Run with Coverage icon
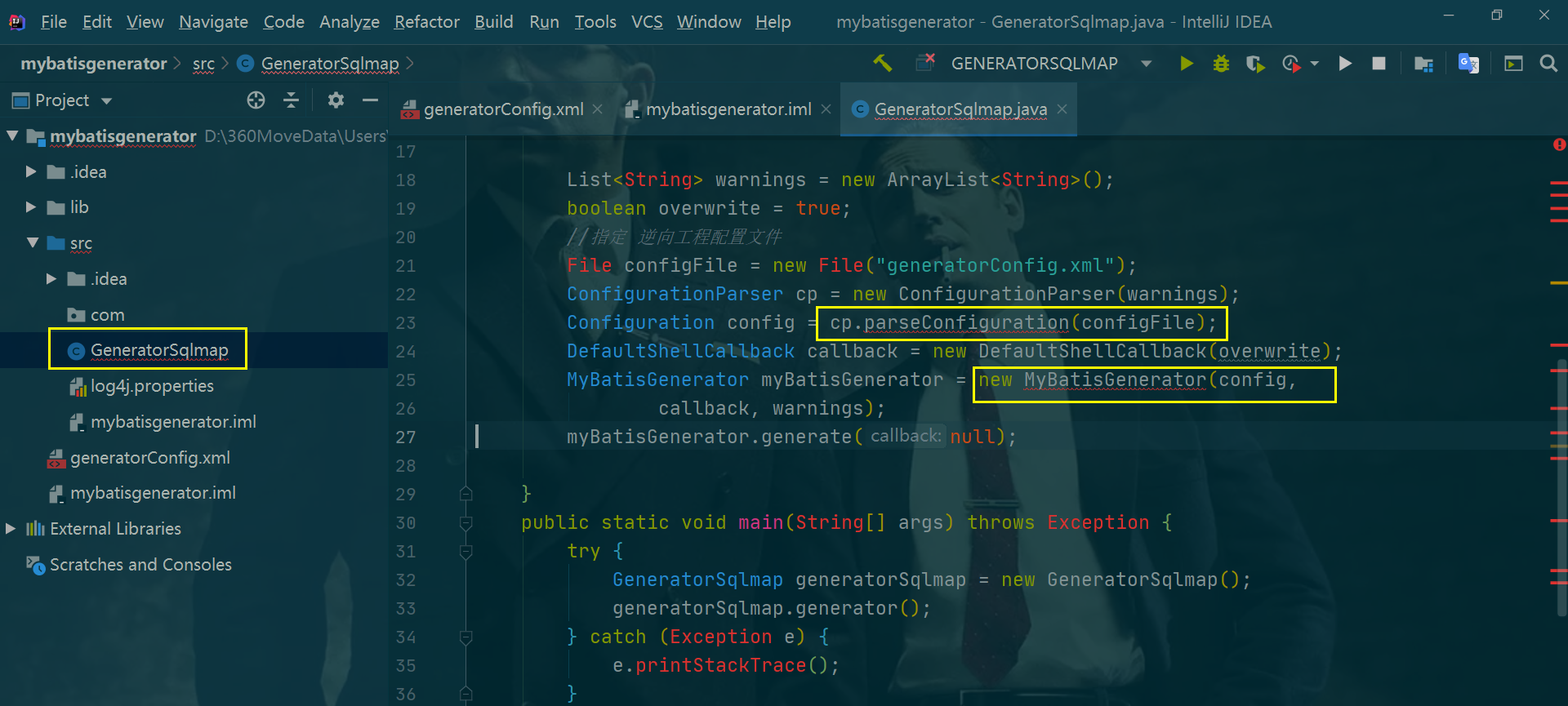The height and width of the screenshot is (706, 1568). point(1255,63)
